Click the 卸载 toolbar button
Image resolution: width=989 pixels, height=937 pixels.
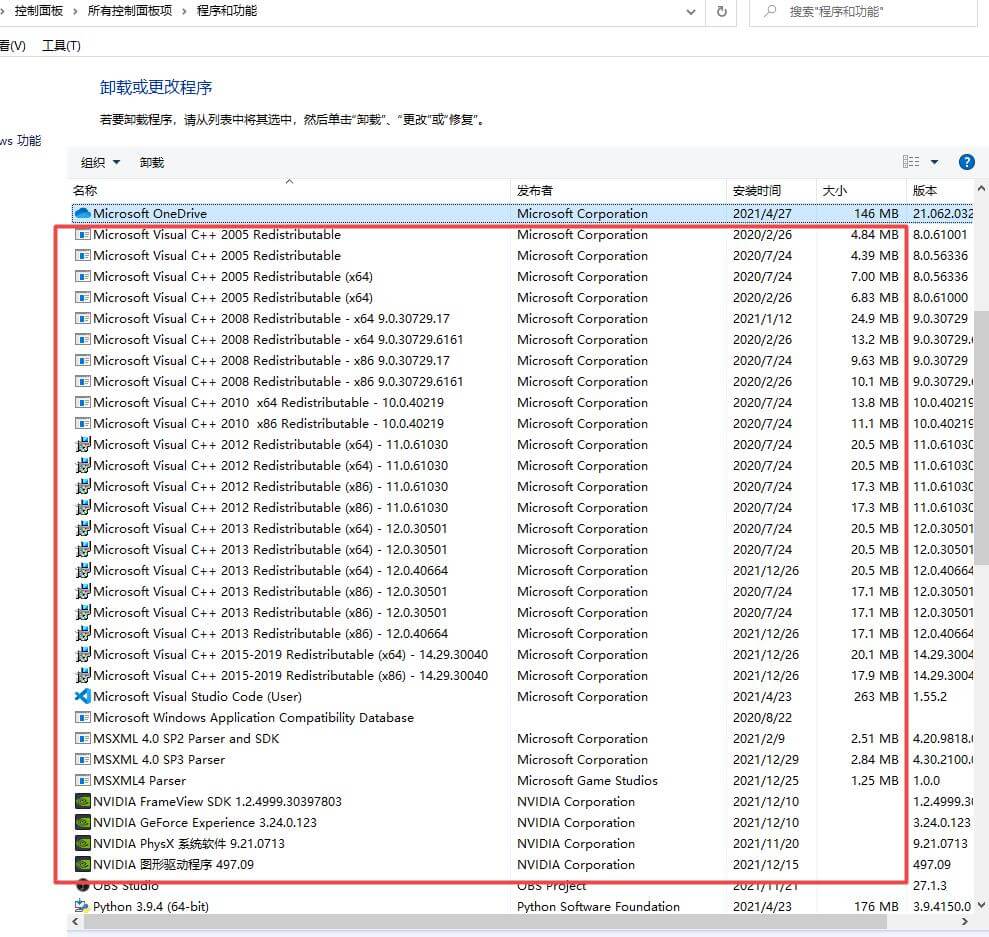[151, 163]
